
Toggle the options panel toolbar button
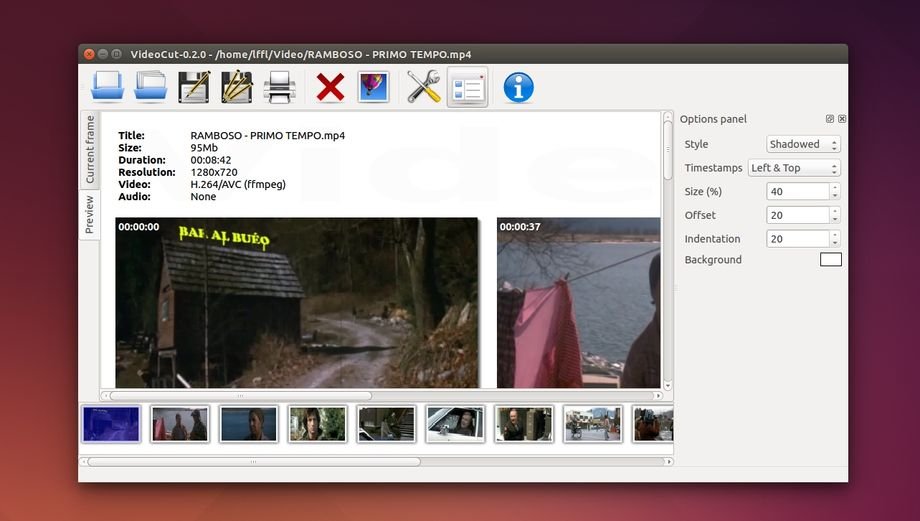(x=467, y=88)
